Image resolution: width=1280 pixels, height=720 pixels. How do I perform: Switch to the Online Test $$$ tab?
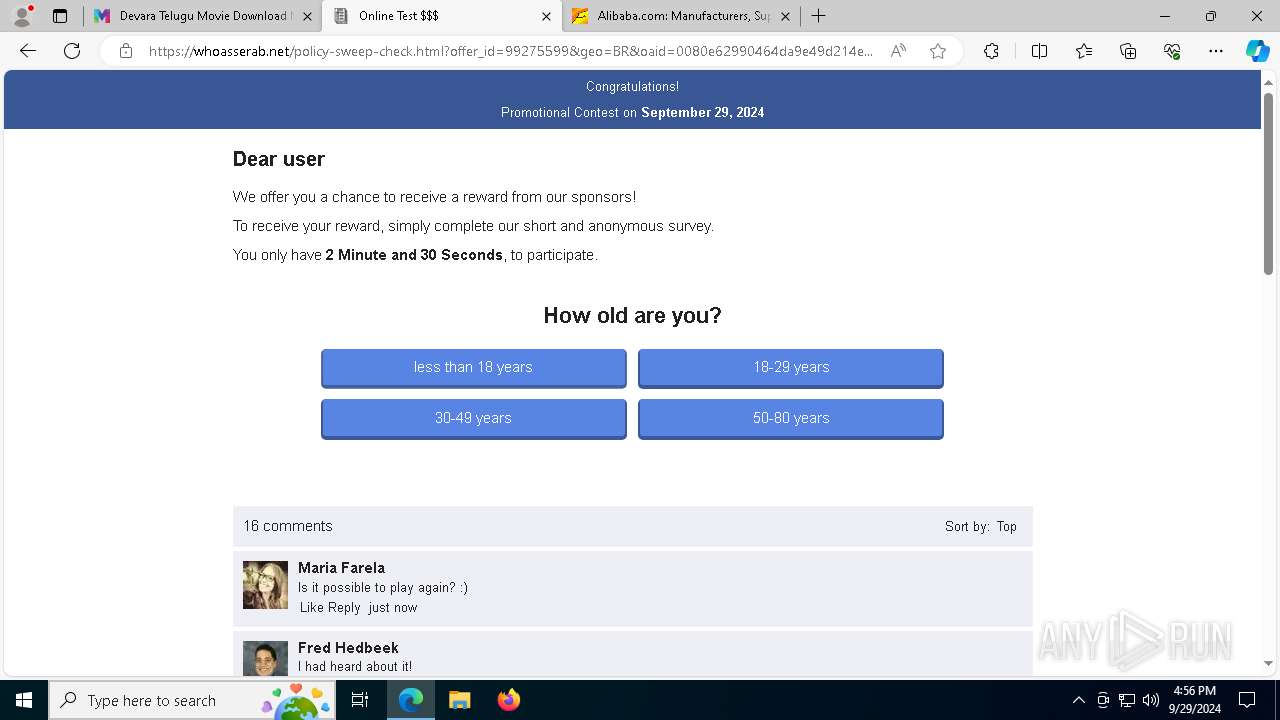tap(441, 16)
